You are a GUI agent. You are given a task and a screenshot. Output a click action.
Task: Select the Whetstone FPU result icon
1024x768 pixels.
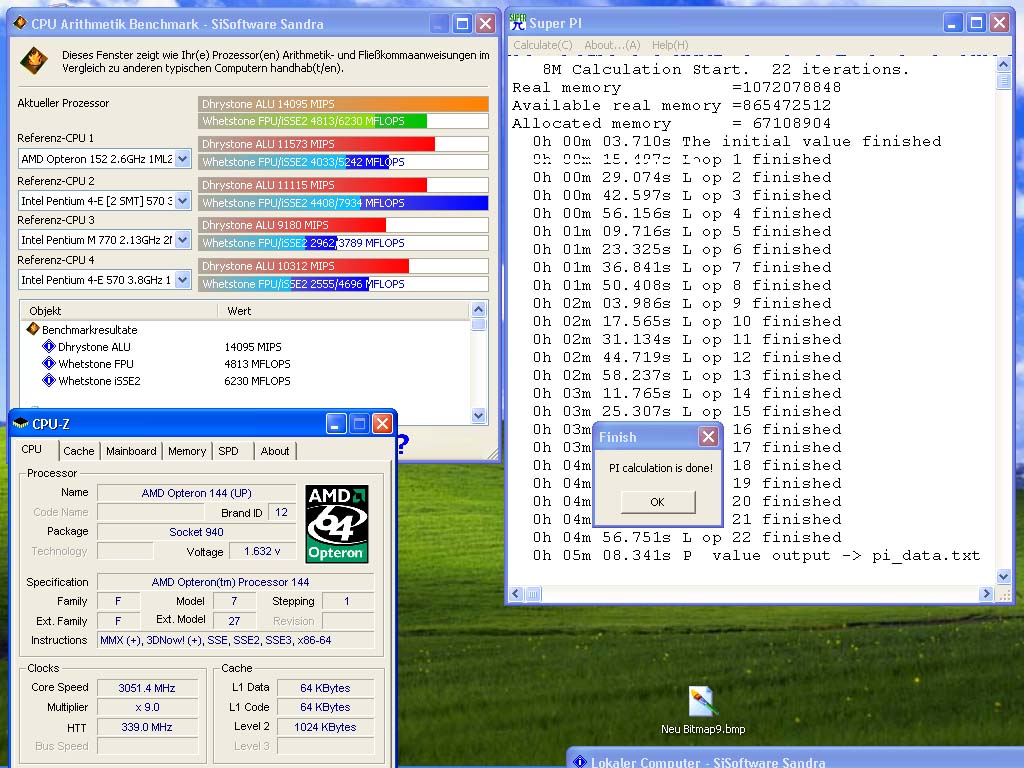(49, 364)
